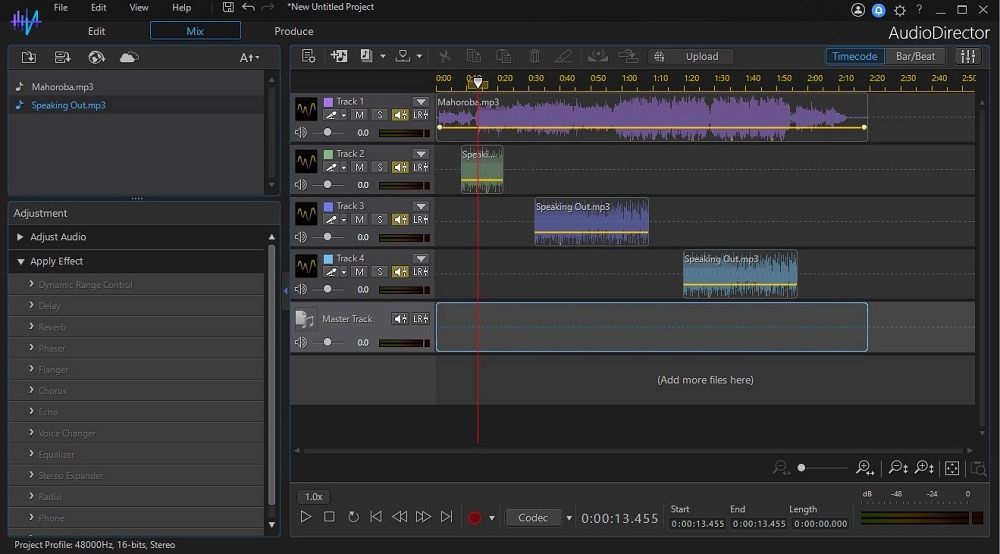Image resolution: width=1000 pixels, height=554 pixels.
Task: Click the import media file icon
Action: [29, 57]
